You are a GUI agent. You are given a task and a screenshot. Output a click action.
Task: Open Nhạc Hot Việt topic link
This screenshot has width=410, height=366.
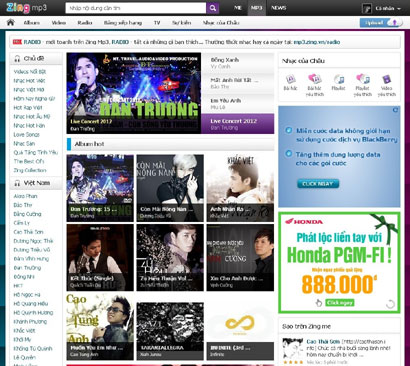29,81
